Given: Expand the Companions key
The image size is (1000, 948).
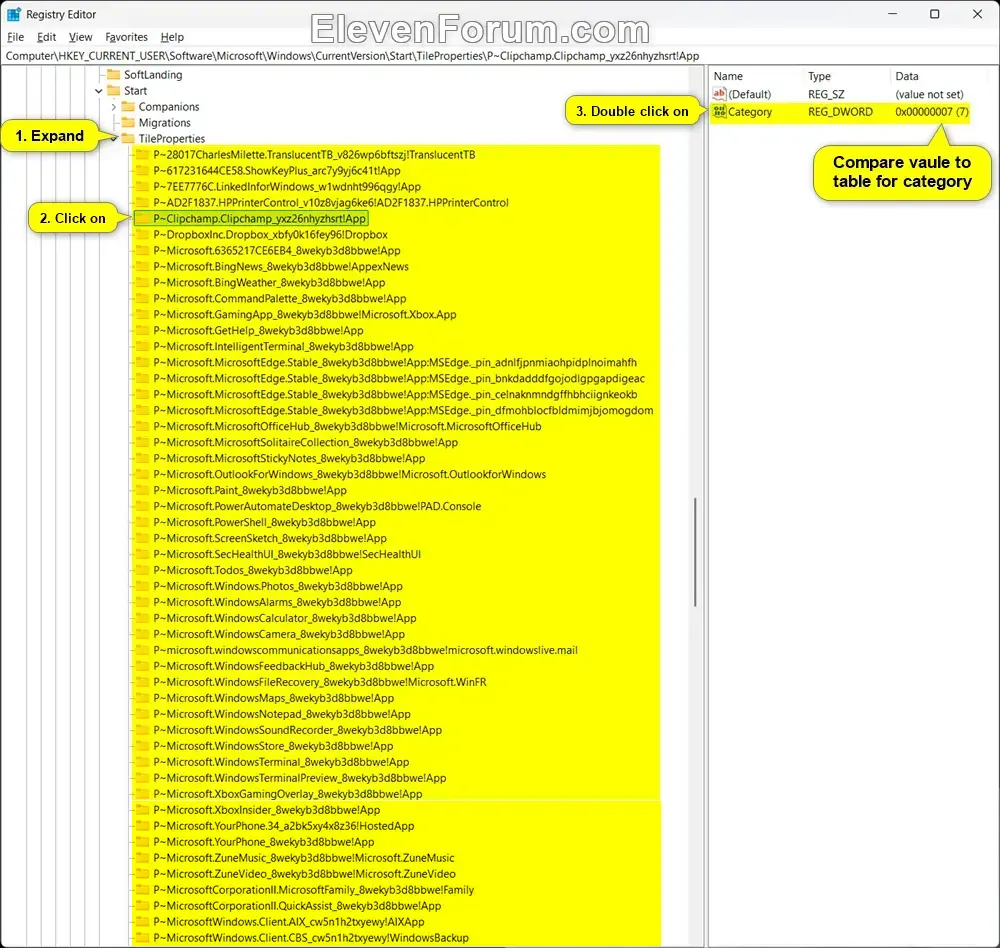Looking at the screenshot, I should pos(114,107).
